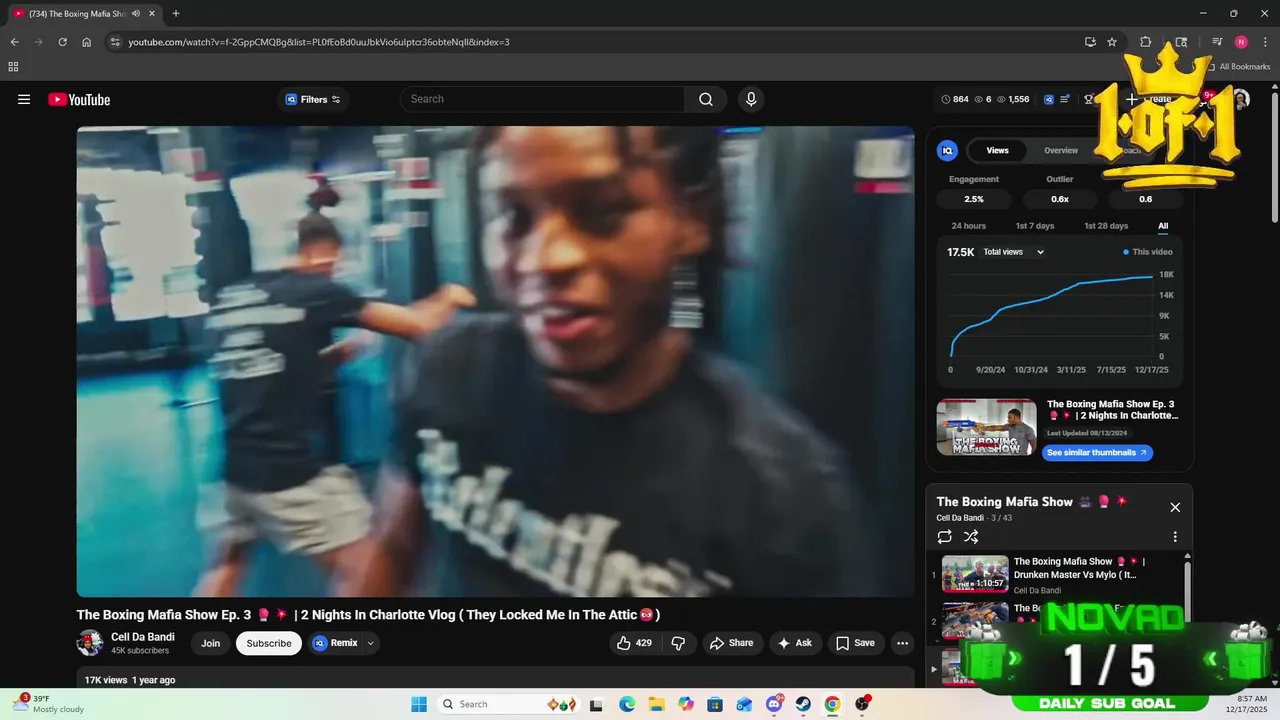Click the Engagement 2.5% value pill
The image size is (1280, 720).
[974, 199]
